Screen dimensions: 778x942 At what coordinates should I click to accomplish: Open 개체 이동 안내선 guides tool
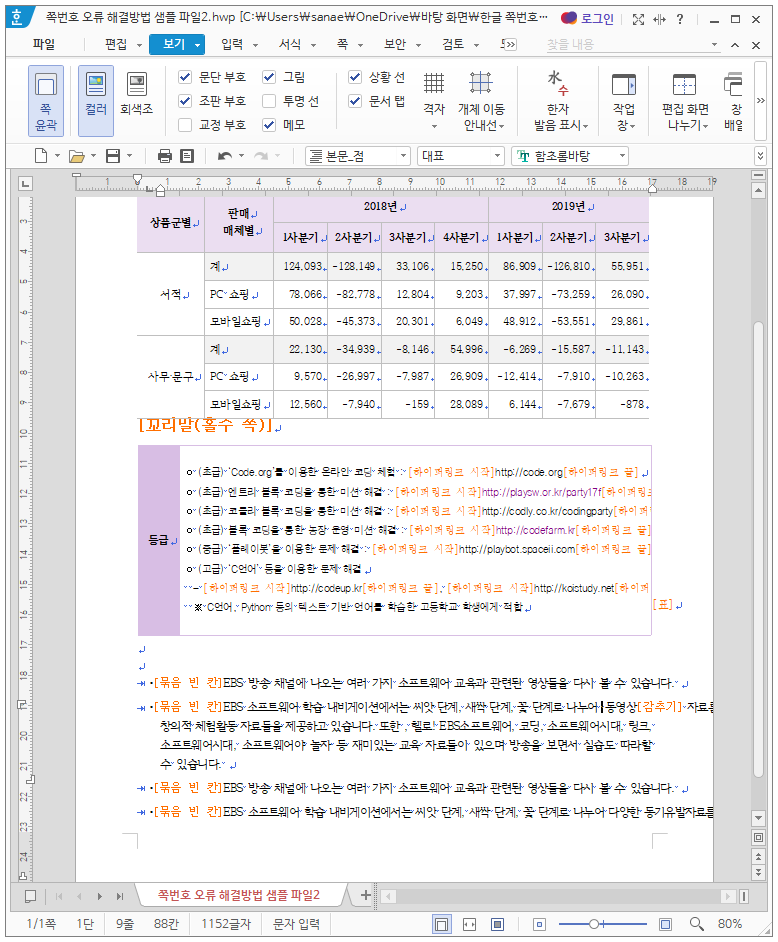[481, 100]
